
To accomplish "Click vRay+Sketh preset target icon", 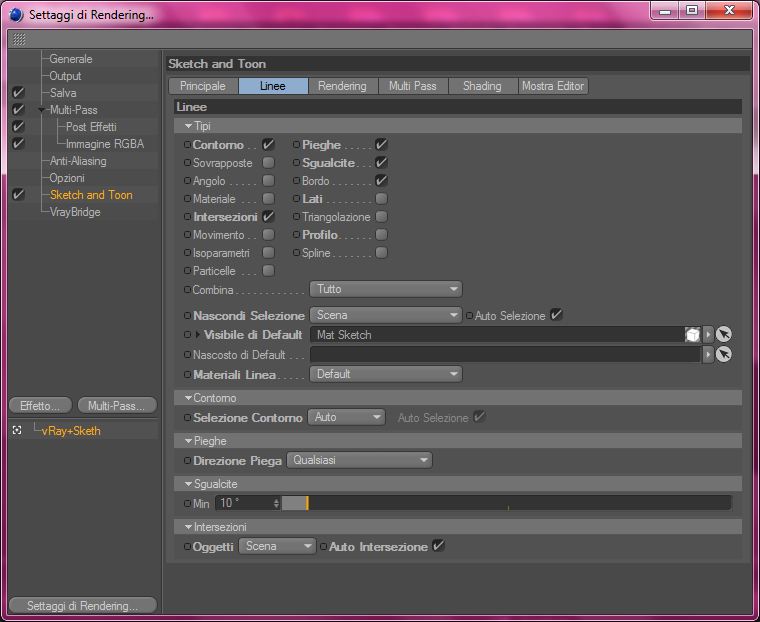I will tap(17, 431).
